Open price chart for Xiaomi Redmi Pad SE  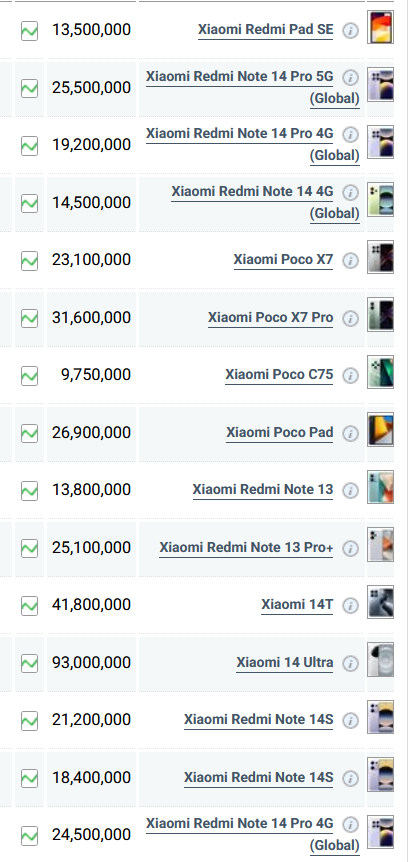coord(29,30)
